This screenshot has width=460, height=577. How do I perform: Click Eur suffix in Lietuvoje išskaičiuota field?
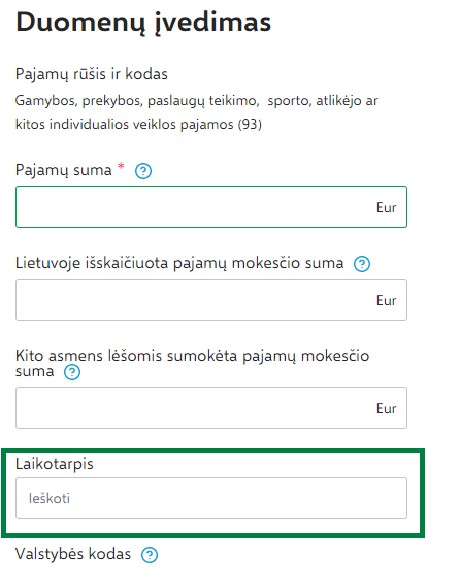[386, 301]
